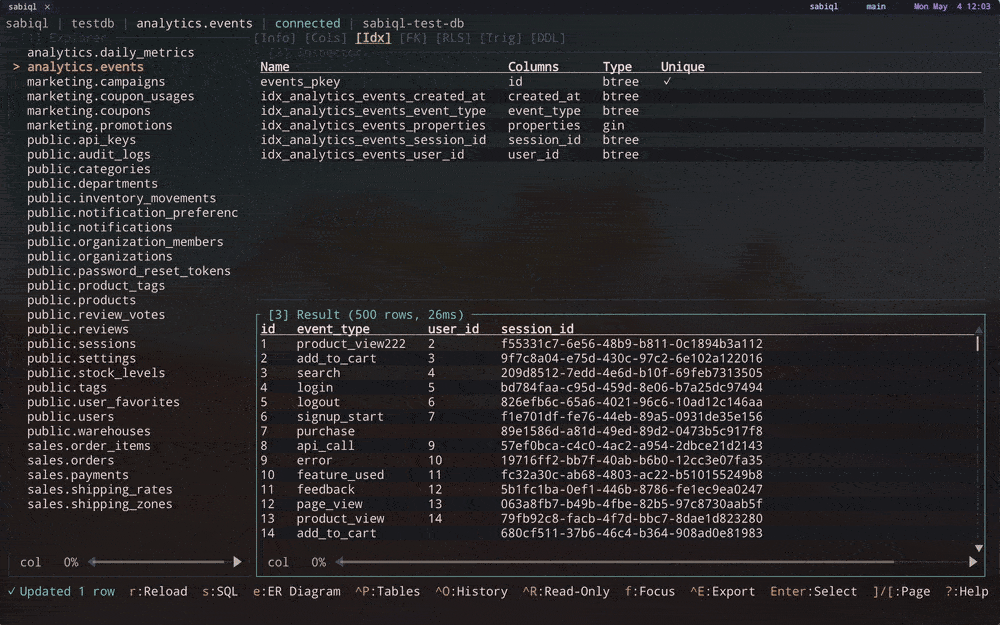This screenshot has width=1000, height=625.
Task: Select idx_analytics_events_properties index row
Action: click(620, 125)
